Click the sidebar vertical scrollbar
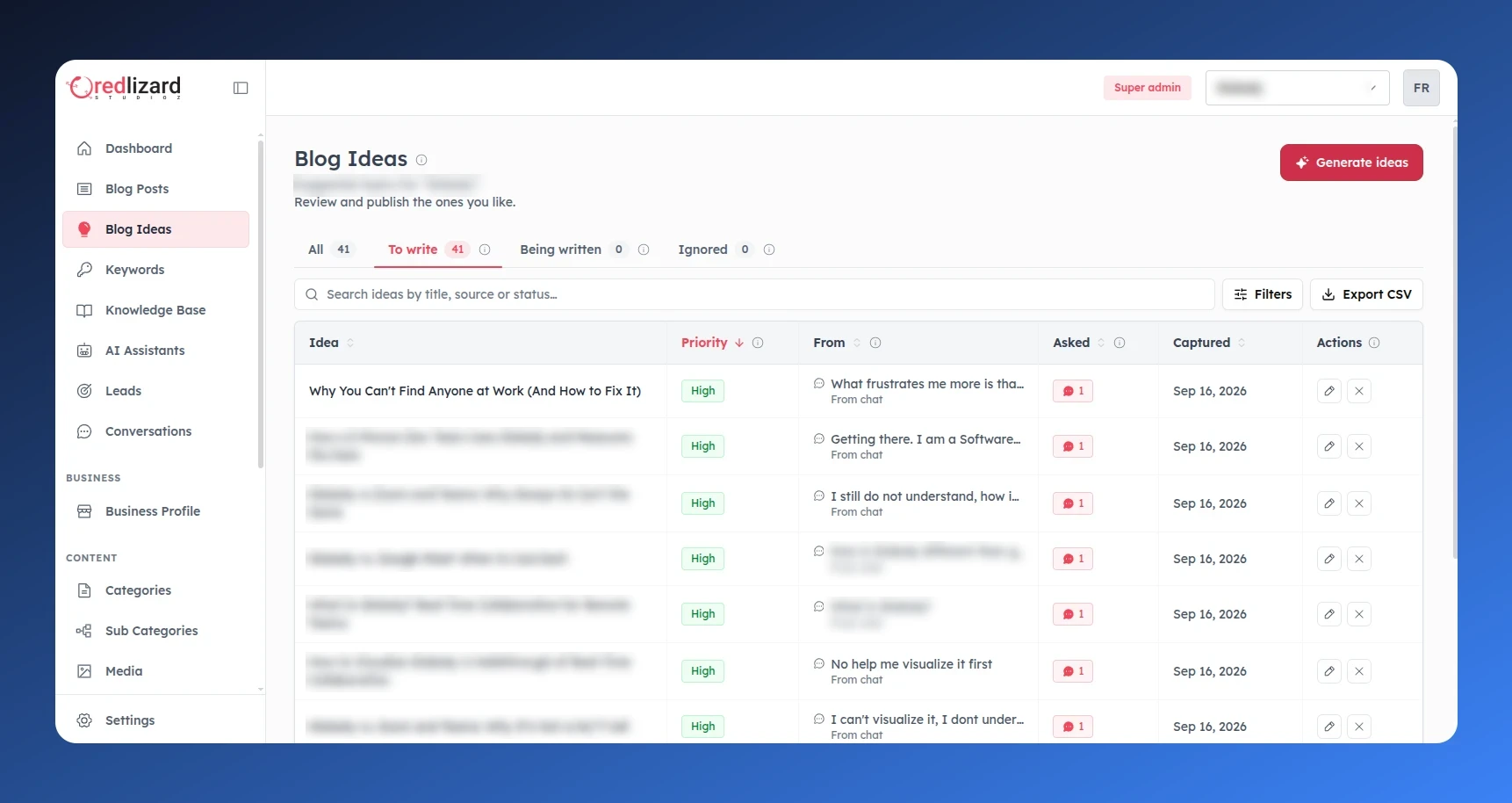Viewport: 1512px width, 803px height. click(x=260, y=303)
